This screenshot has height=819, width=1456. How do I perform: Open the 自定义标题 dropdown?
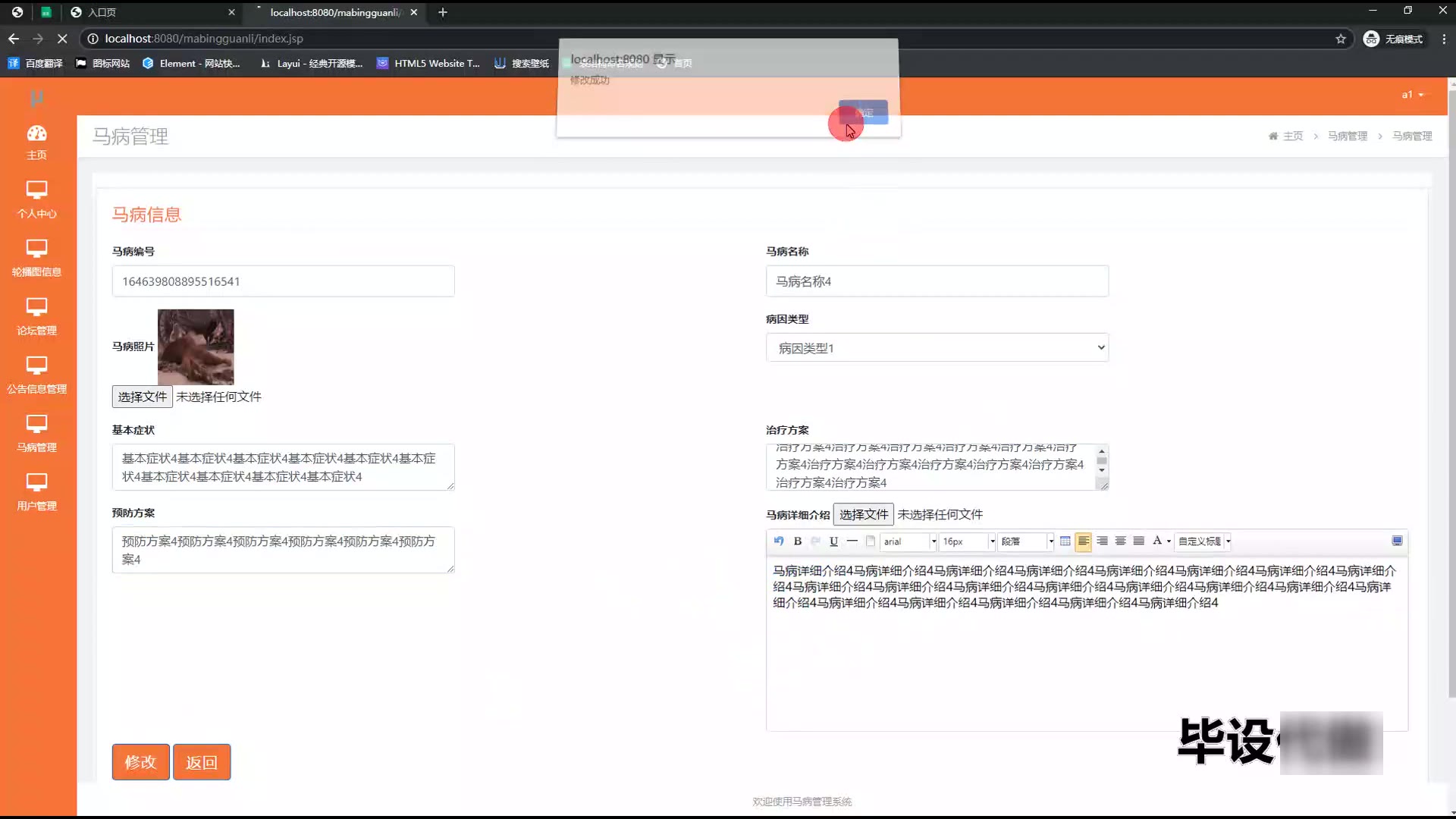[1203, 541]
